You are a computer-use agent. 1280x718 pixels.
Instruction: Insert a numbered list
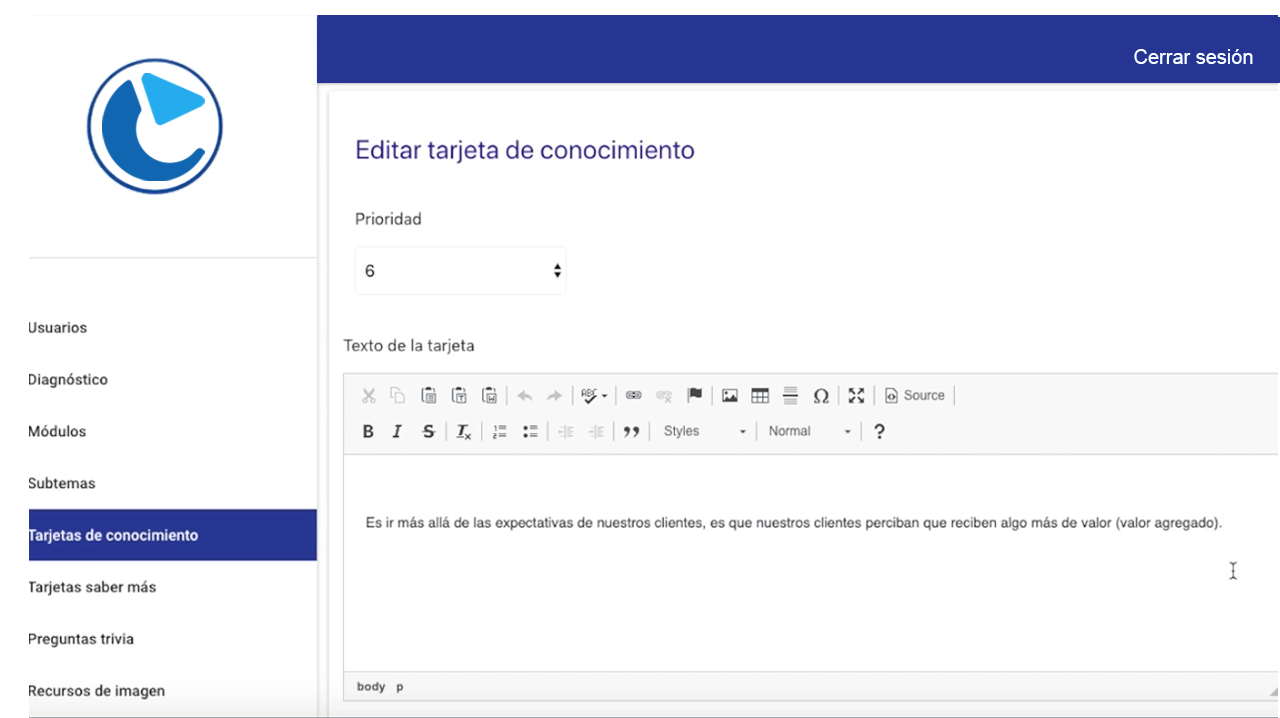(x=500, y=431)
